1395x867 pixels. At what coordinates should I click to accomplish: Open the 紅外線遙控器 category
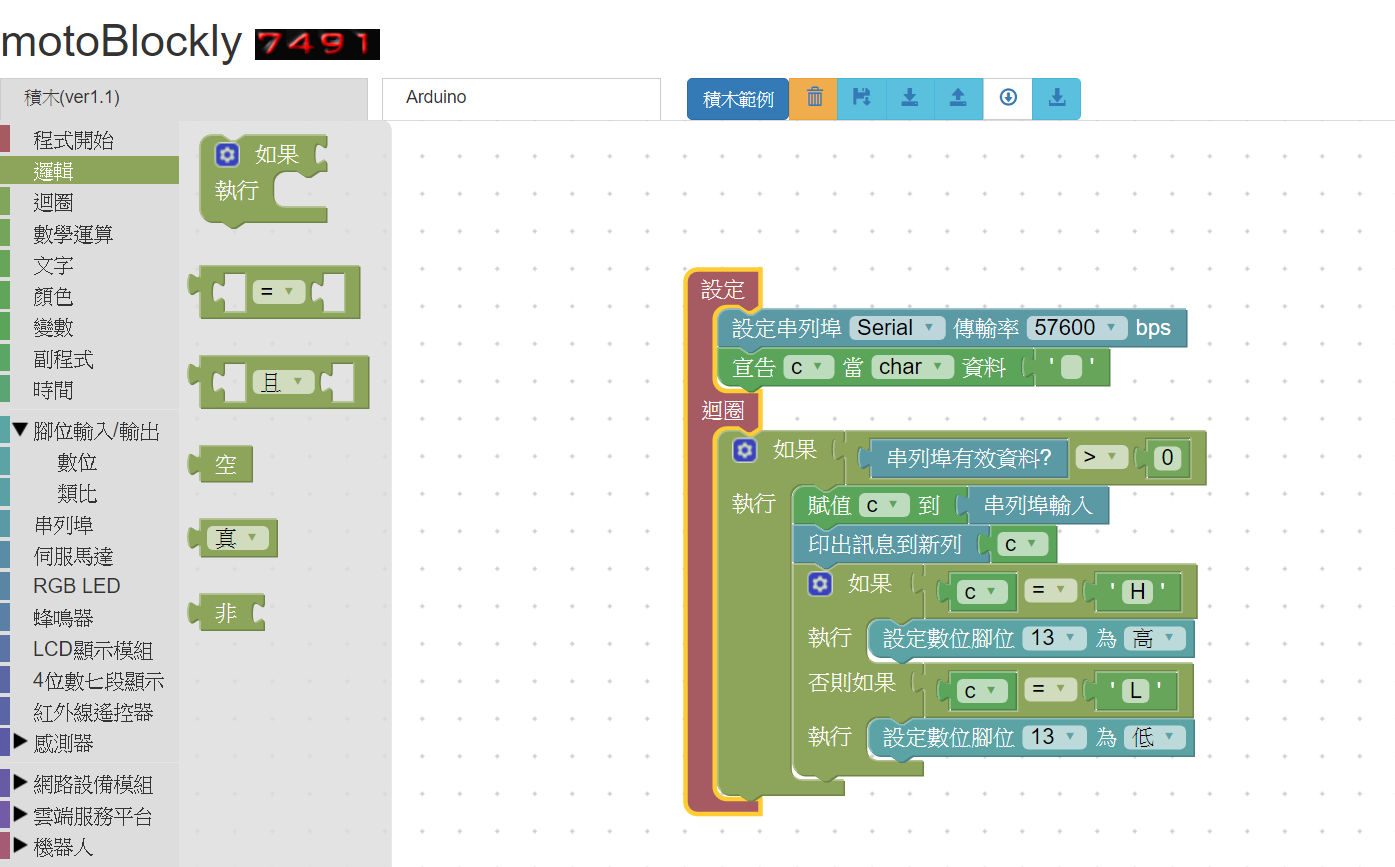tap(90, 712)
